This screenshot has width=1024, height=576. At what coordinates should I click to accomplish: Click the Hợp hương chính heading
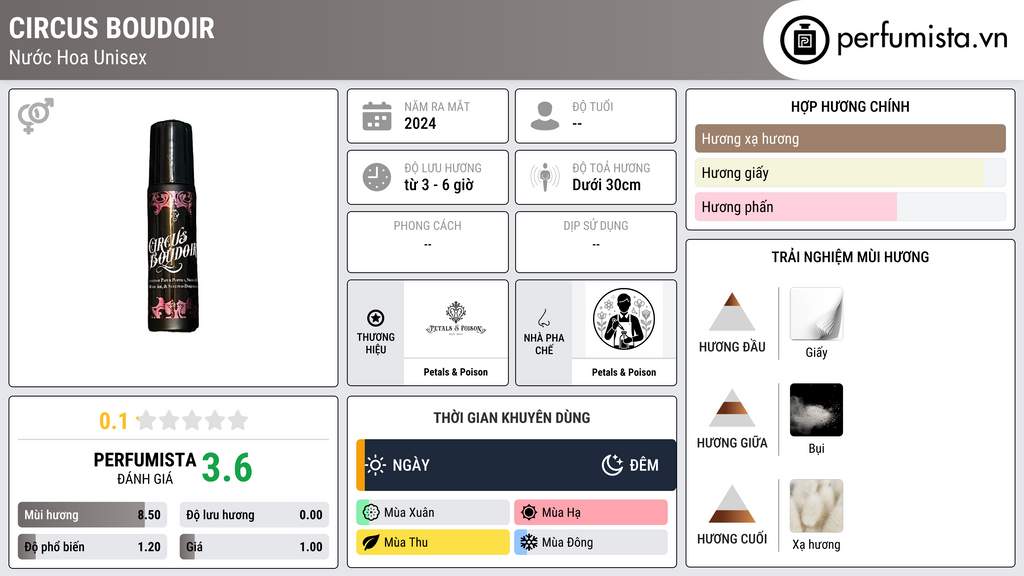click(x=850, y=106)
